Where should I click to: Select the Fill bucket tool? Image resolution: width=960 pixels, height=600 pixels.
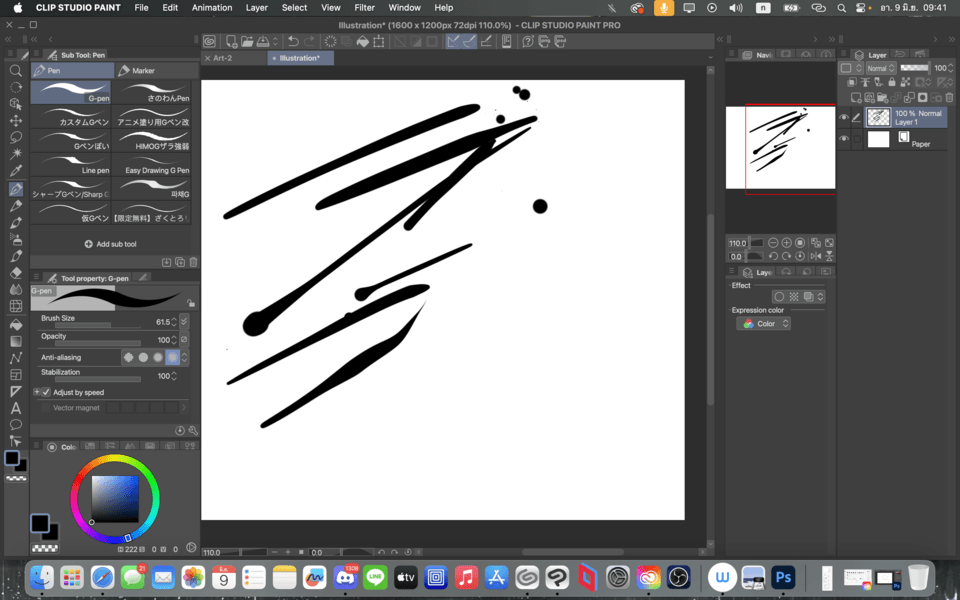tap(16, 324)
